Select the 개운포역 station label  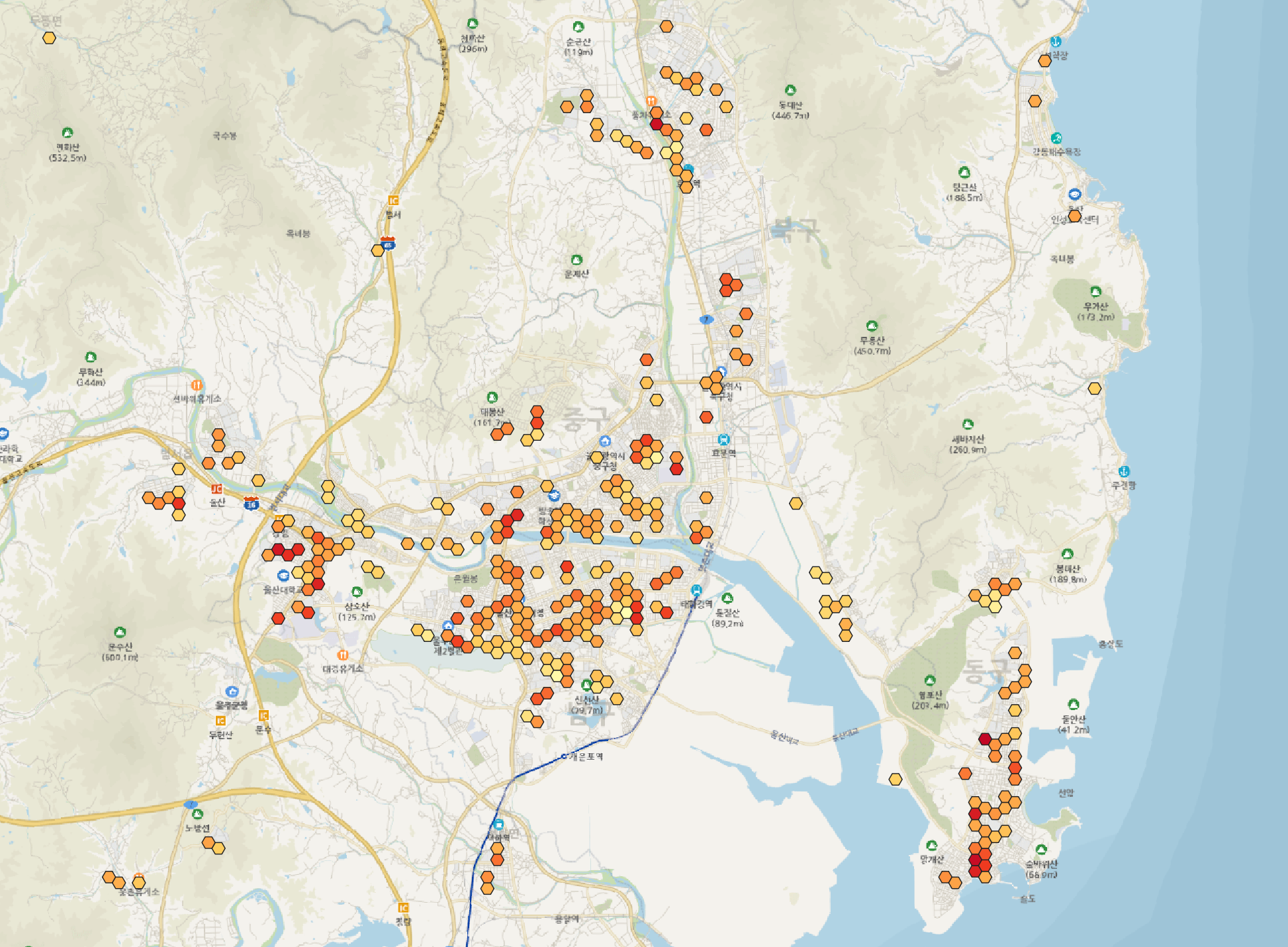586,756
